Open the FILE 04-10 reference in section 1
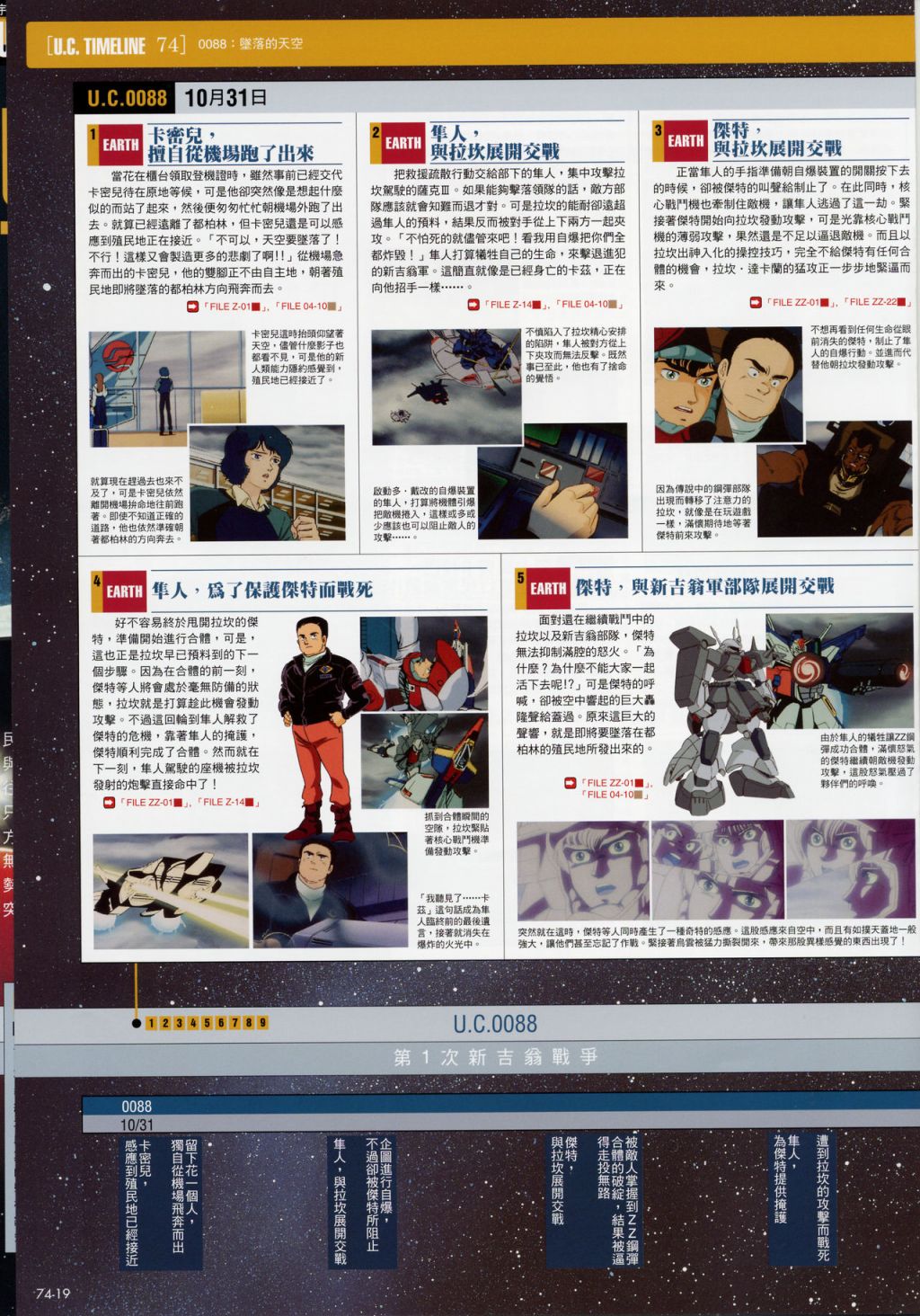The width and height of the screenshot is (920, 1316). (x=310, y=307)
